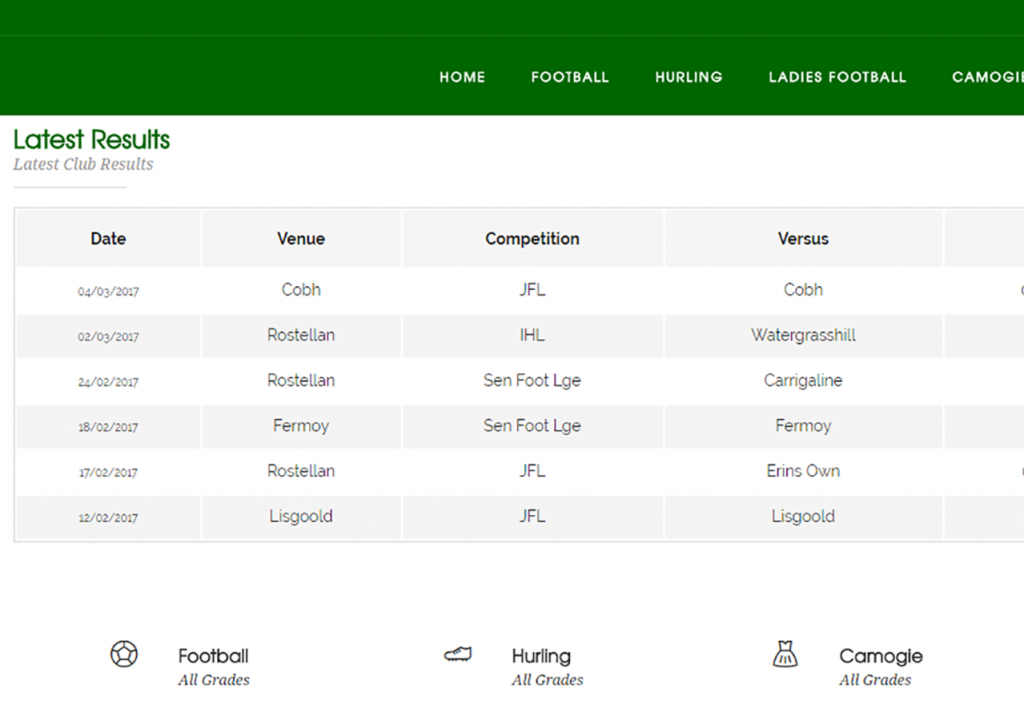Click Fermoy in the Versus column
1024x721 pixels.
803,426
